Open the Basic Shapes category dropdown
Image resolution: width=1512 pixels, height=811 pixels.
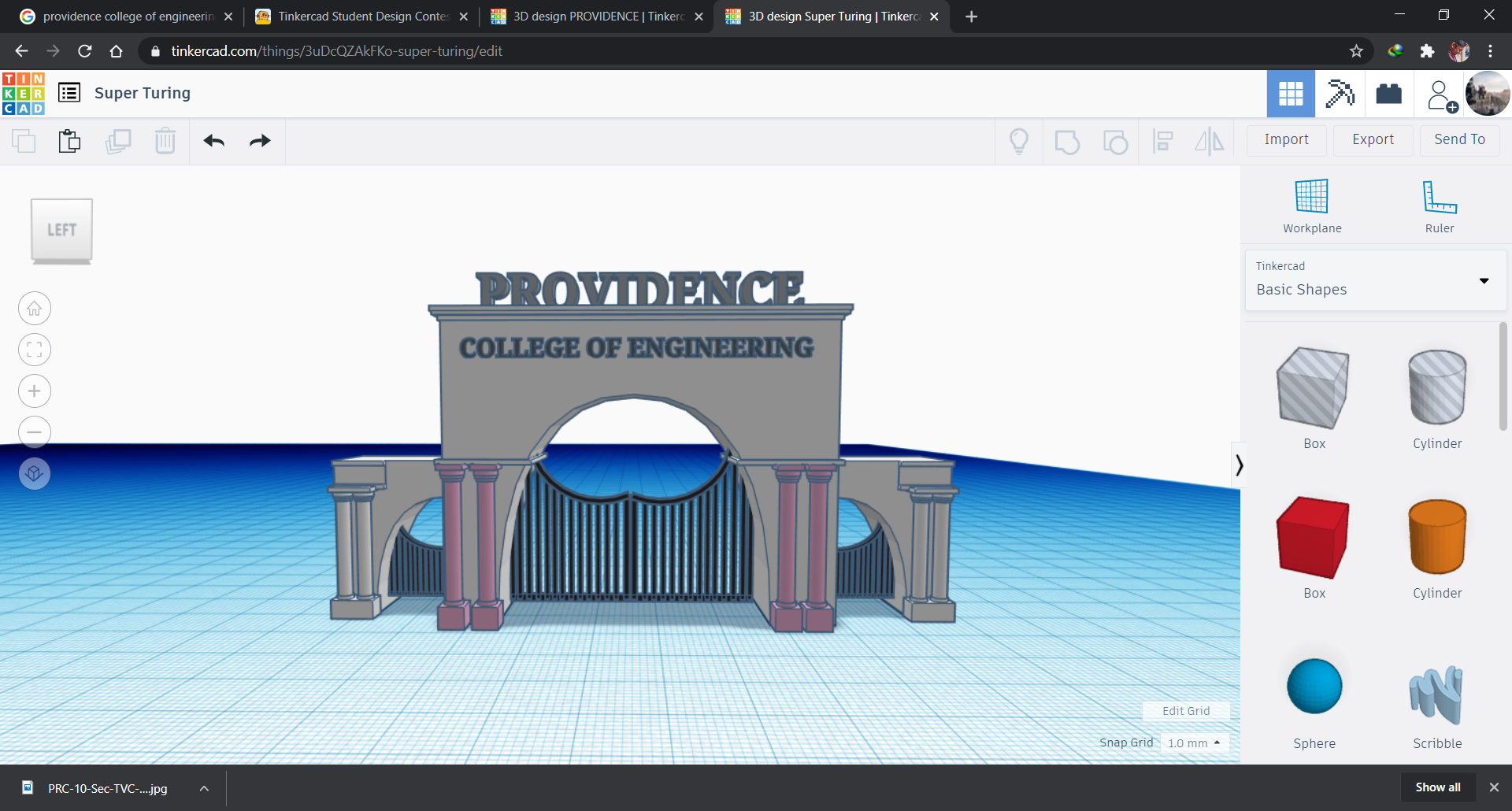point(1376,280)
